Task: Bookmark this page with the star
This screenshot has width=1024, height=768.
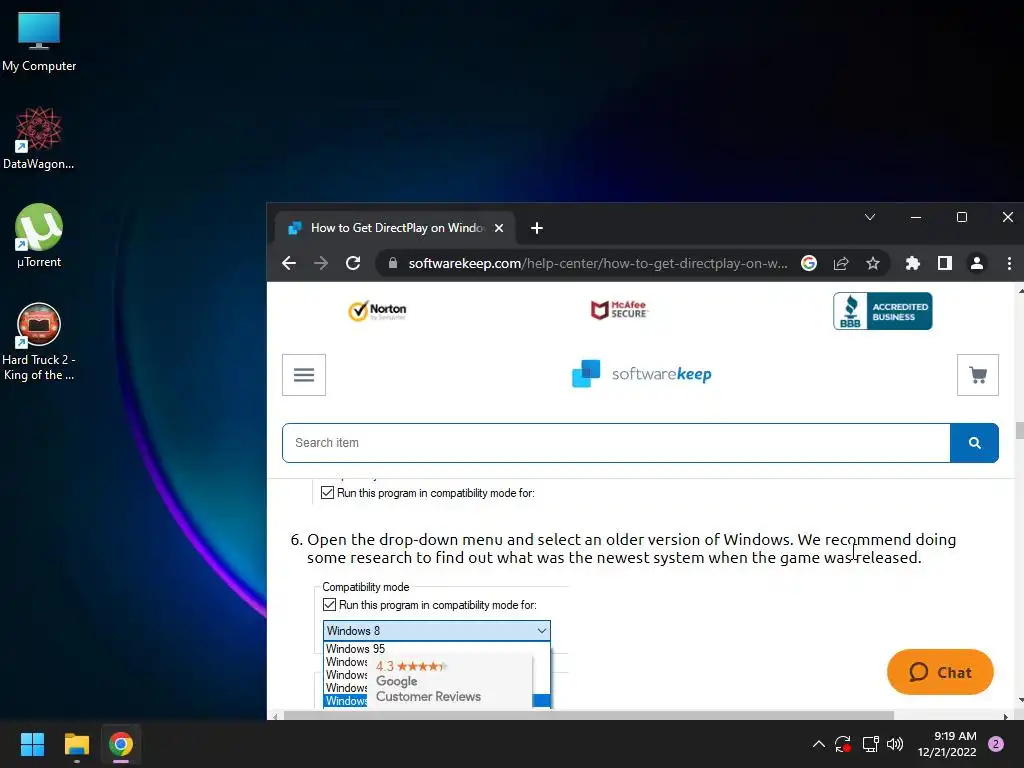Action: click(x=872, y=263)
